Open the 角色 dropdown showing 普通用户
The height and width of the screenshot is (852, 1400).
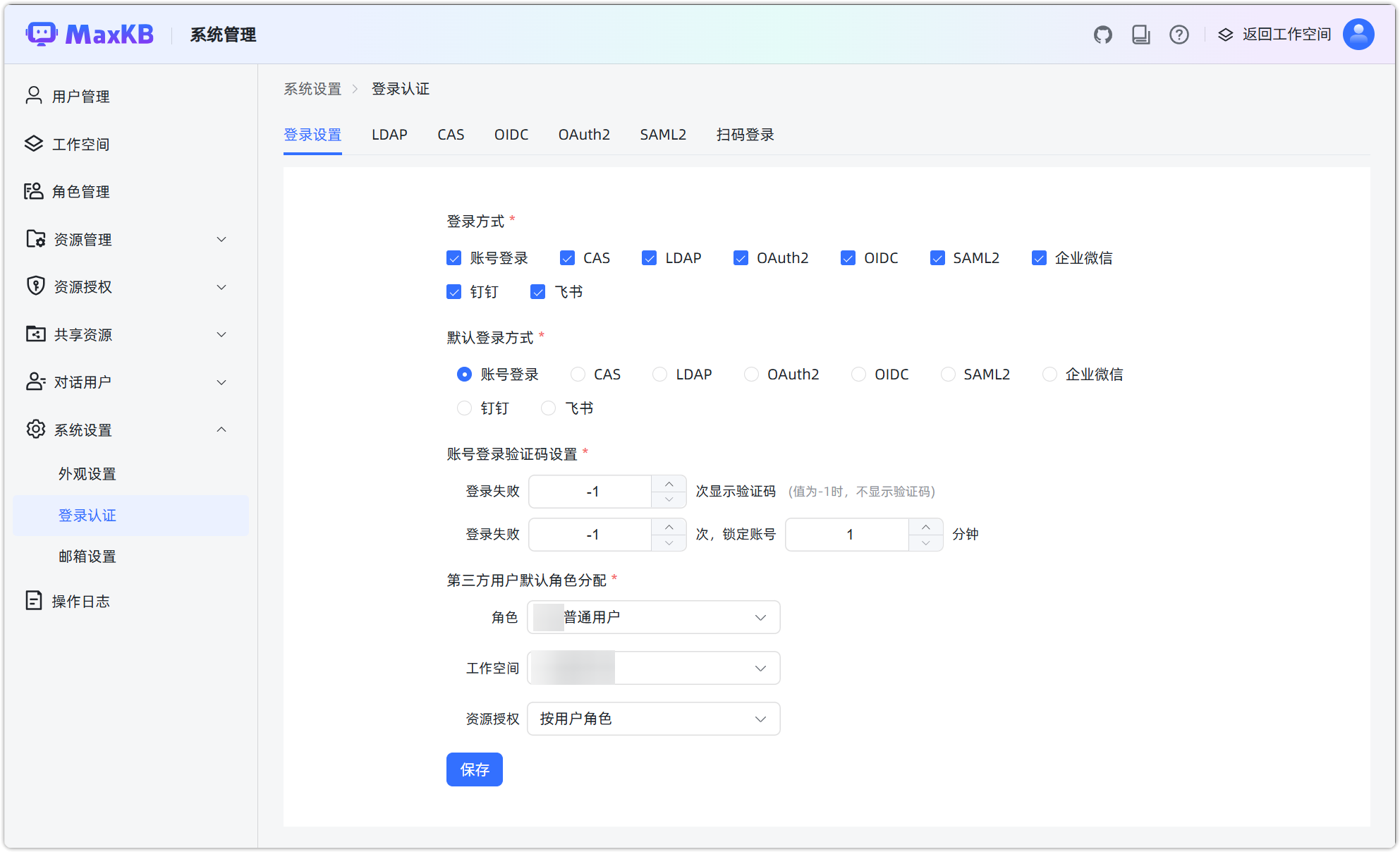click(652, 616)
